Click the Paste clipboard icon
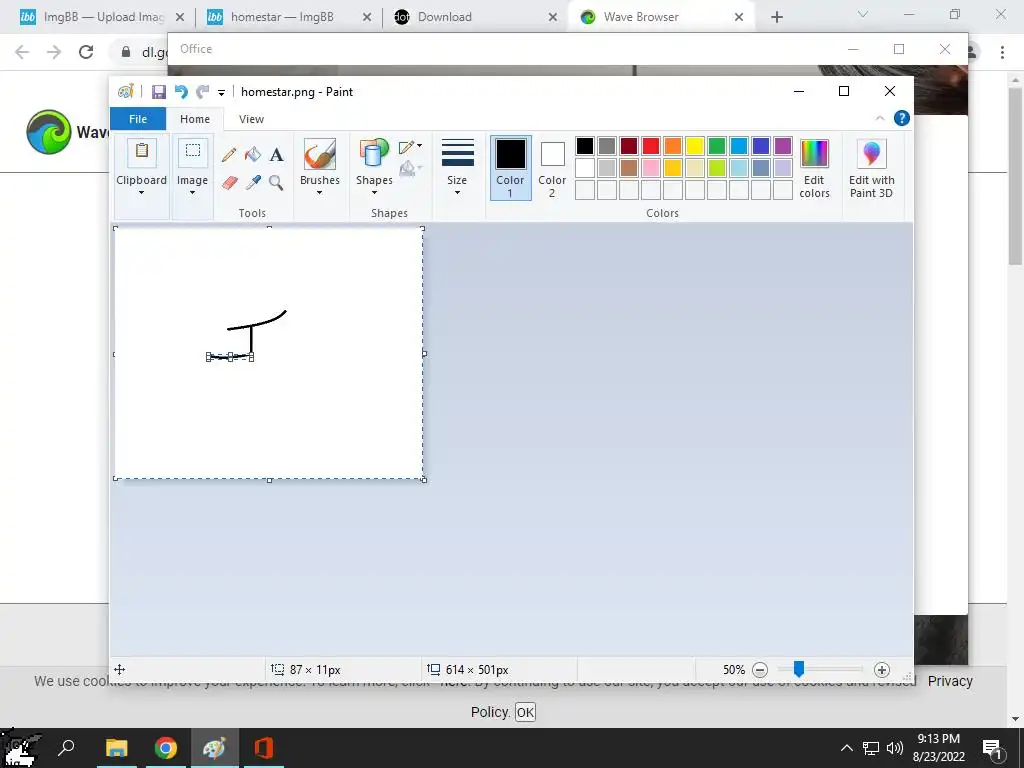This screenshot has width=1024, height=768. pyautogui.click(x=142, y=152)
